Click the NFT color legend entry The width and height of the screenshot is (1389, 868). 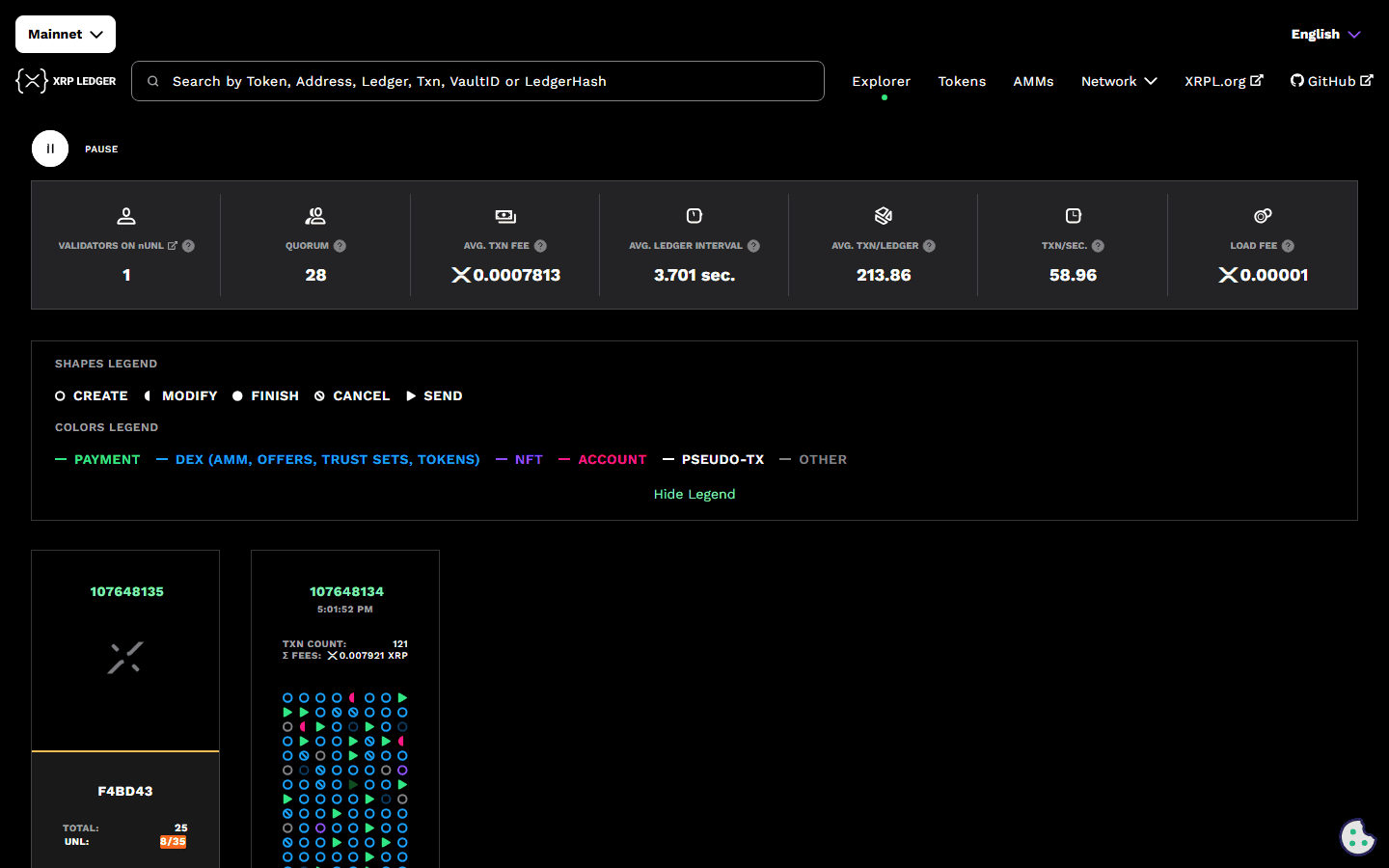point(519,459)
